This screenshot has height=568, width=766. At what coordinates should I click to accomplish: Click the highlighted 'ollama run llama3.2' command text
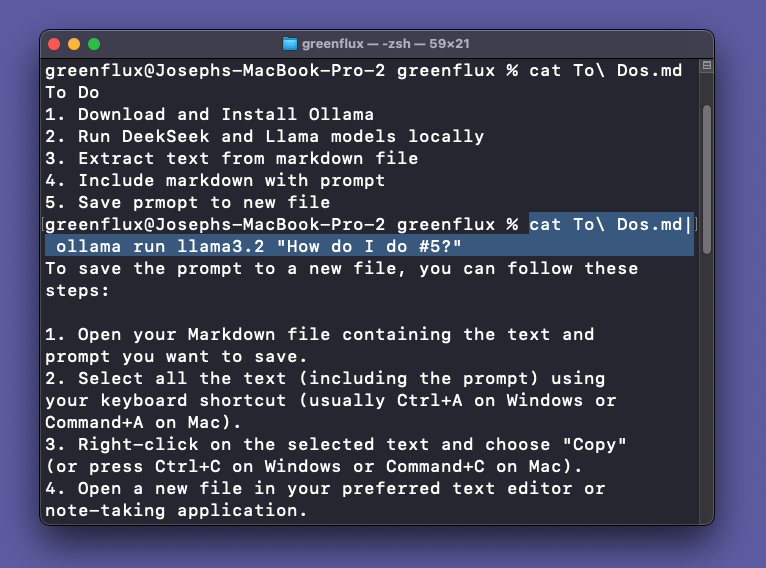tap(154, 246)
